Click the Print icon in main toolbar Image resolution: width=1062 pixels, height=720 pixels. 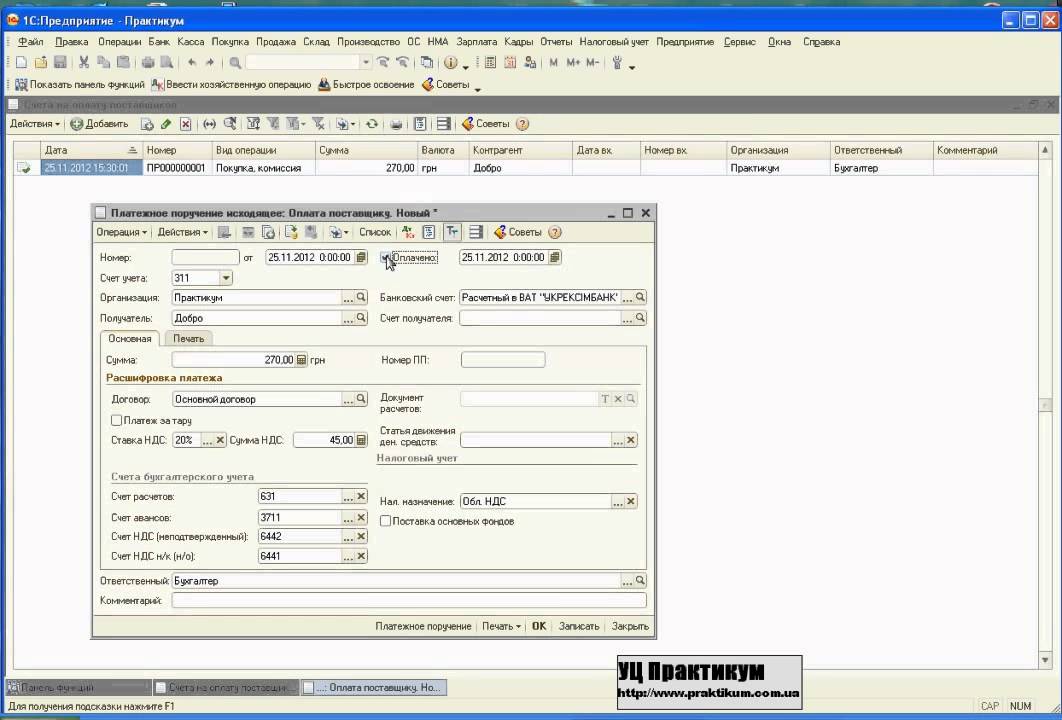[x=148, y=63]
